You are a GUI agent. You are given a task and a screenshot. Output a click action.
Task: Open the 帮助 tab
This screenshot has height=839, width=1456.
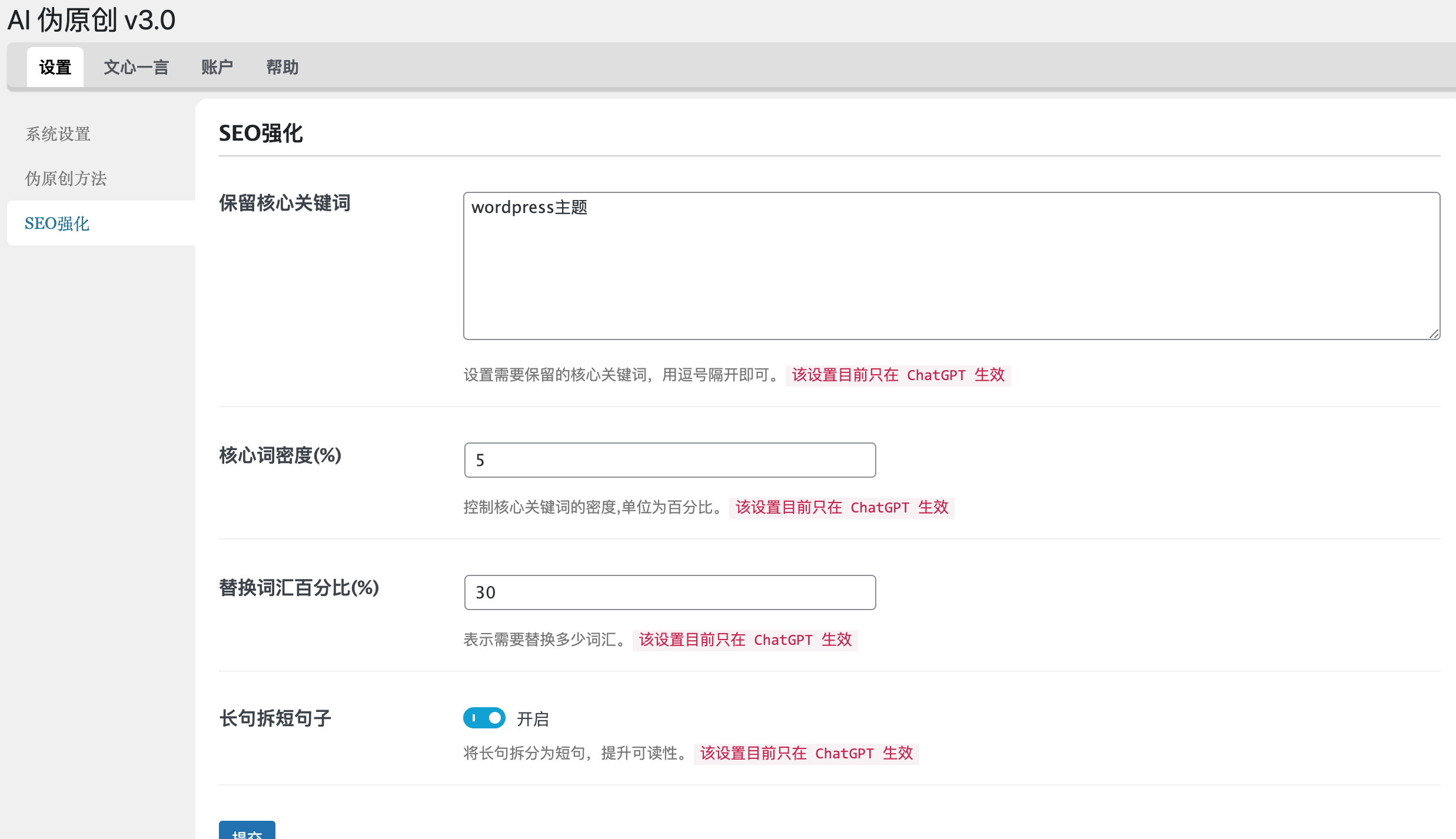click(282, 67)
